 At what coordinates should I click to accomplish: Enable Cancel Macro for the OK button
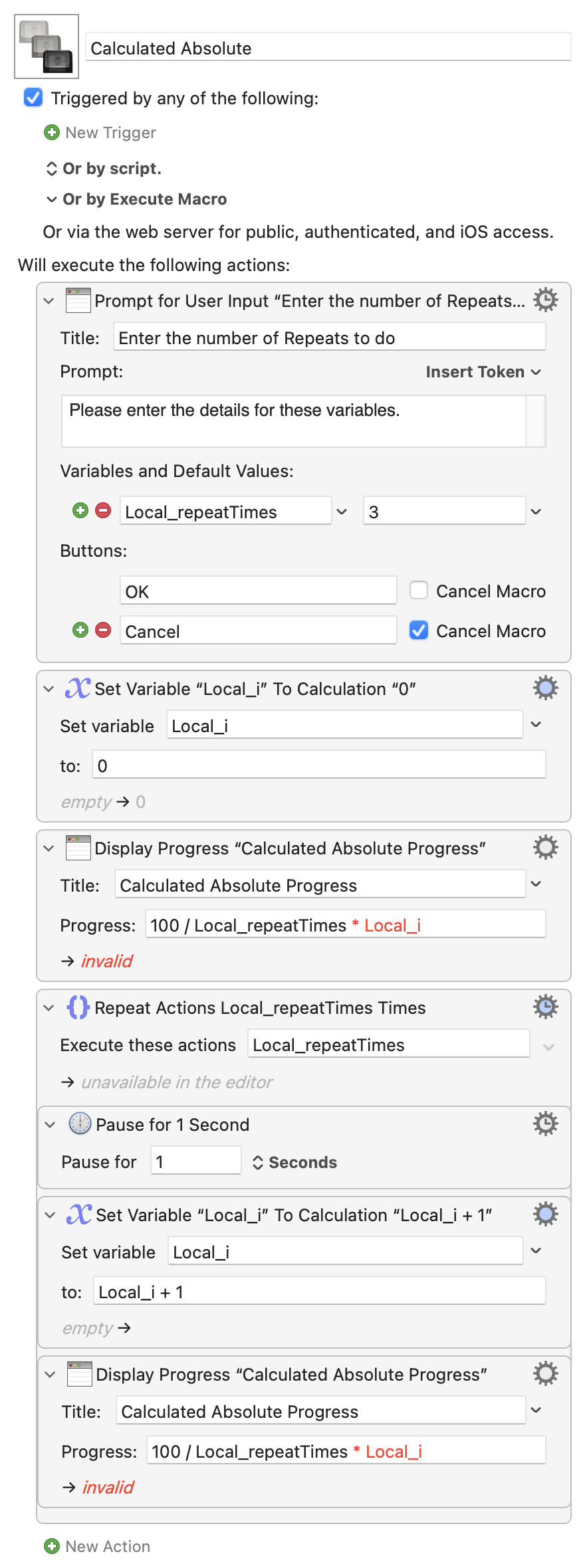pos(419,591)
